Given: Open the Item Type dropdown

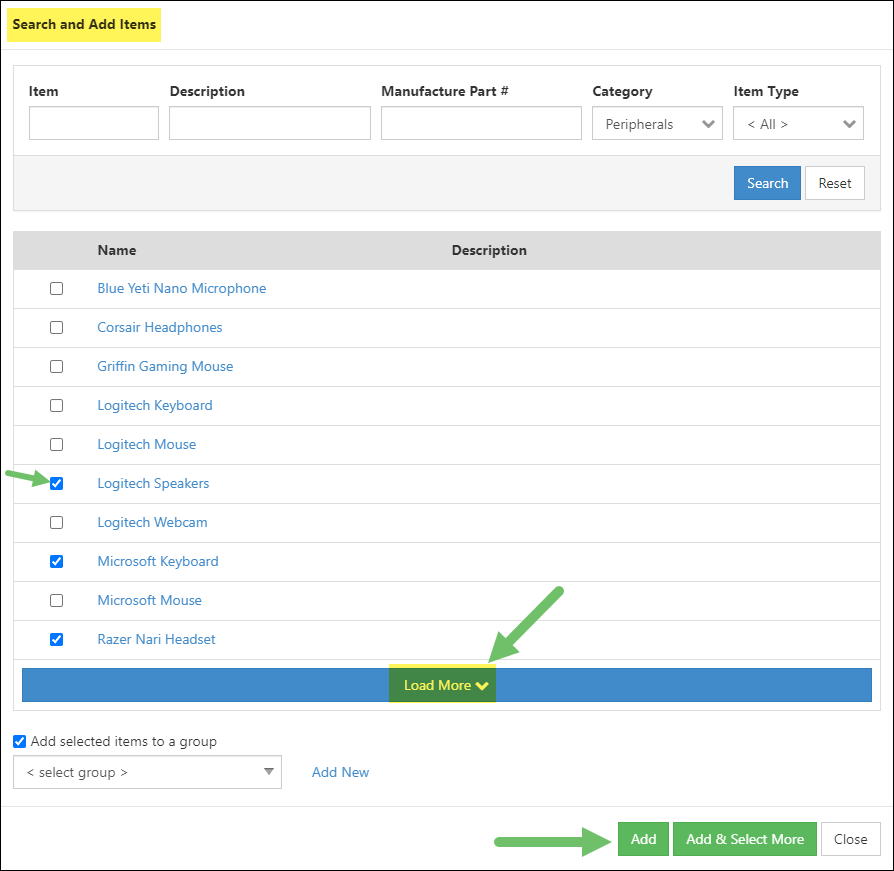Looking at the screenshot, I should (798, 123).
